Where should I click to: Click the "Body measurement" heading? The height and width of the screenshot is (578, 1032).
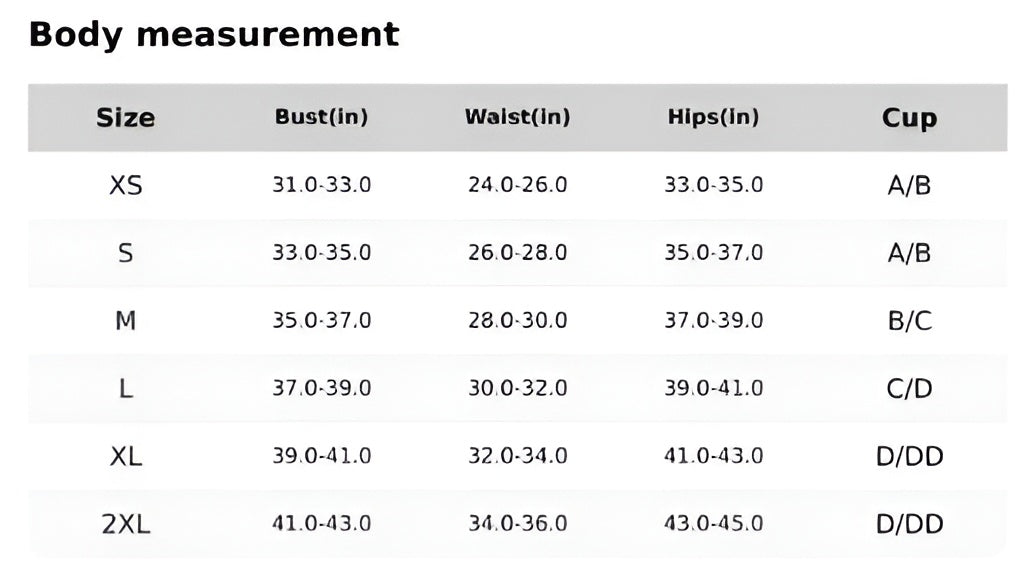coord(214,35)
